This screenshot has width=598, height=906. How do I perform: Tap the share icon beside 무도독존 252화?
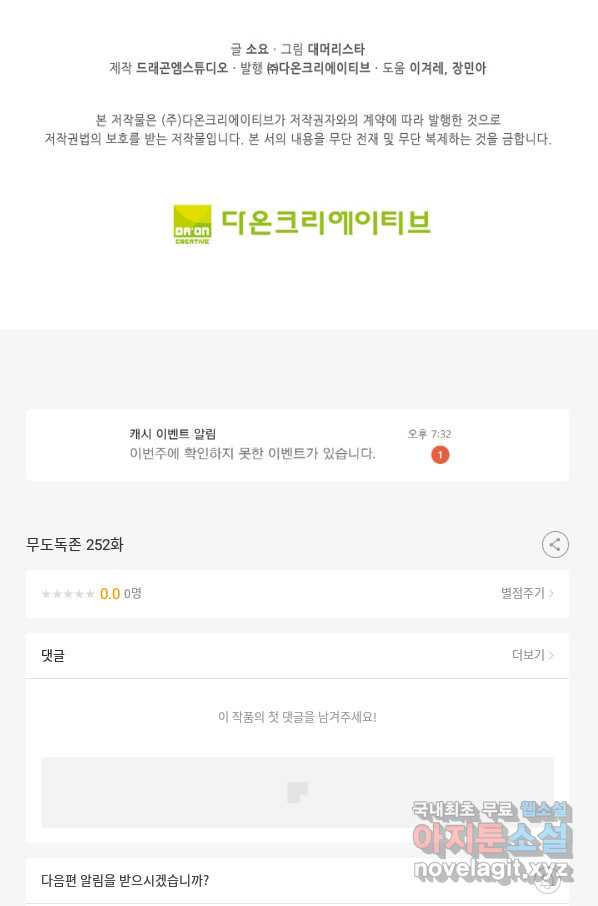point(555,544)
